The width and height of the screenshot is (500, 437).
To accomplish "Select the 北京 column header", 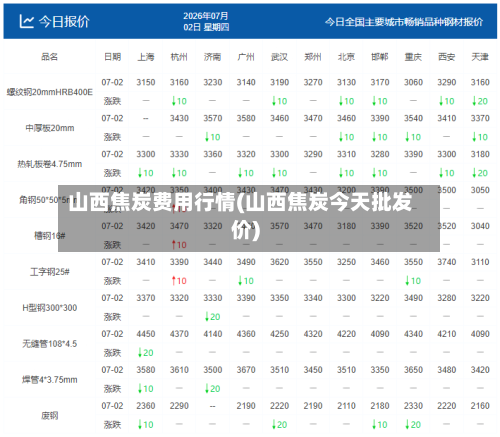I will point(346,57).
